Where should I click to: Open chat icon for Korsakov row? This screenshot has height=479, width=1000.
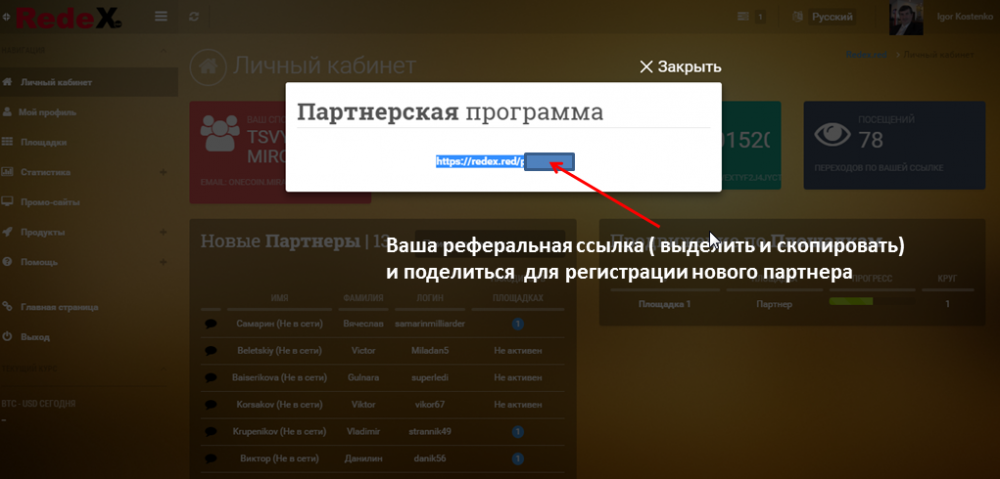211,404
